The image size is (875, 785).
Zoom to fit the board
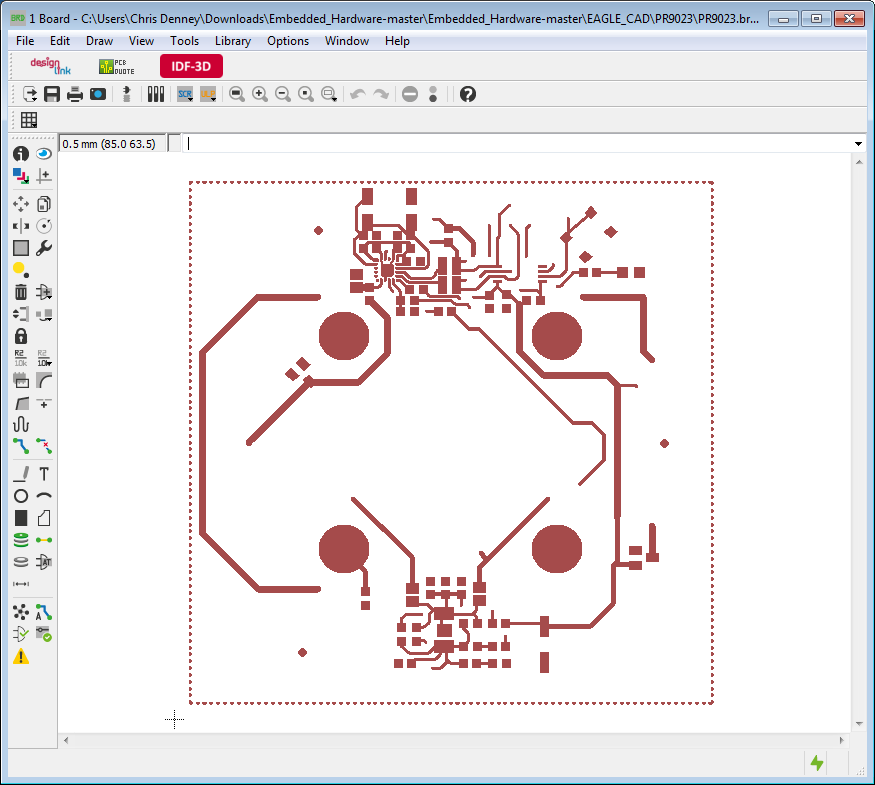click(x=237, y=94)
